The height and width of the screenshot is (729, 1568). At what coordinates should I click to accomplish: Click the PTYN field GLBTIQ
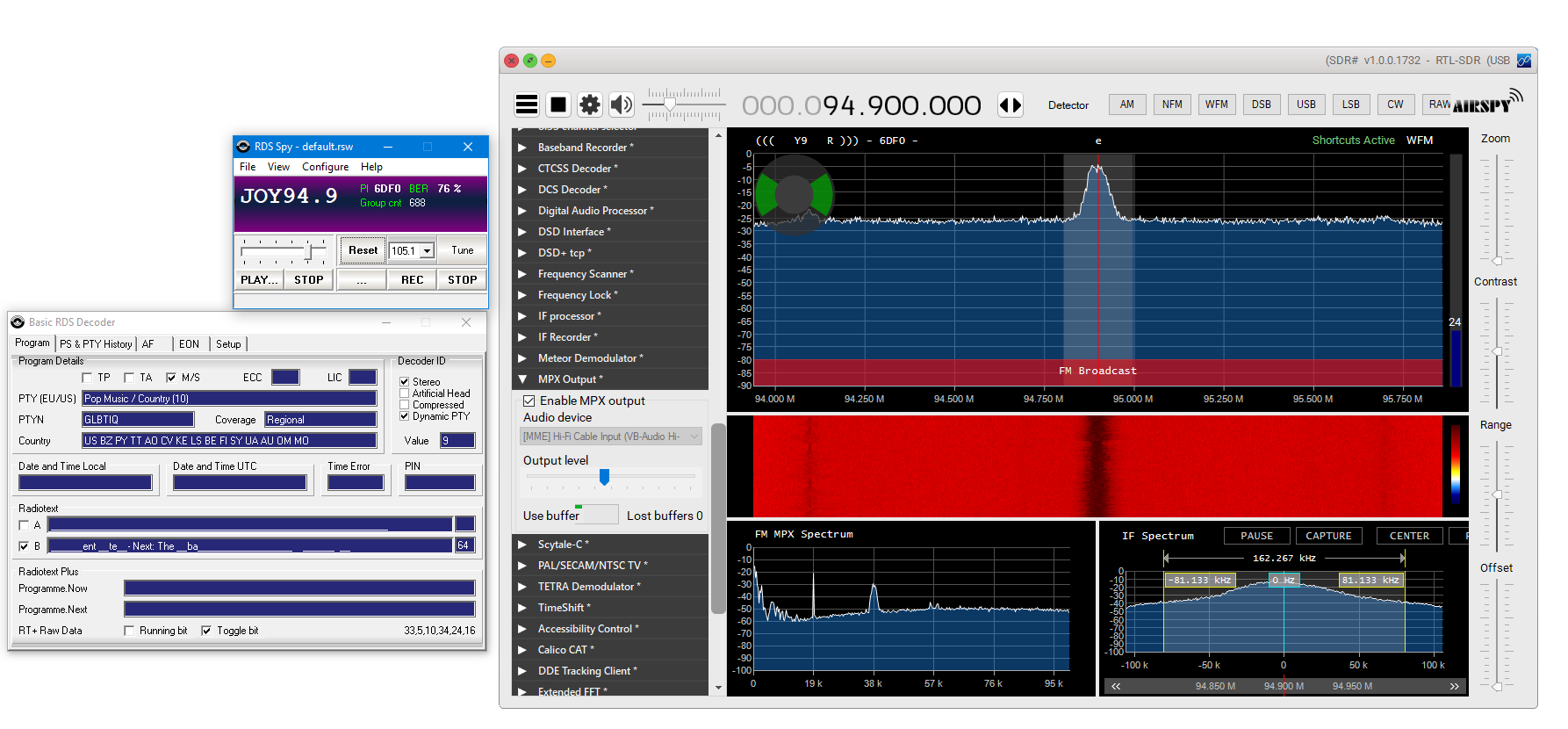(x=138, y=420)
